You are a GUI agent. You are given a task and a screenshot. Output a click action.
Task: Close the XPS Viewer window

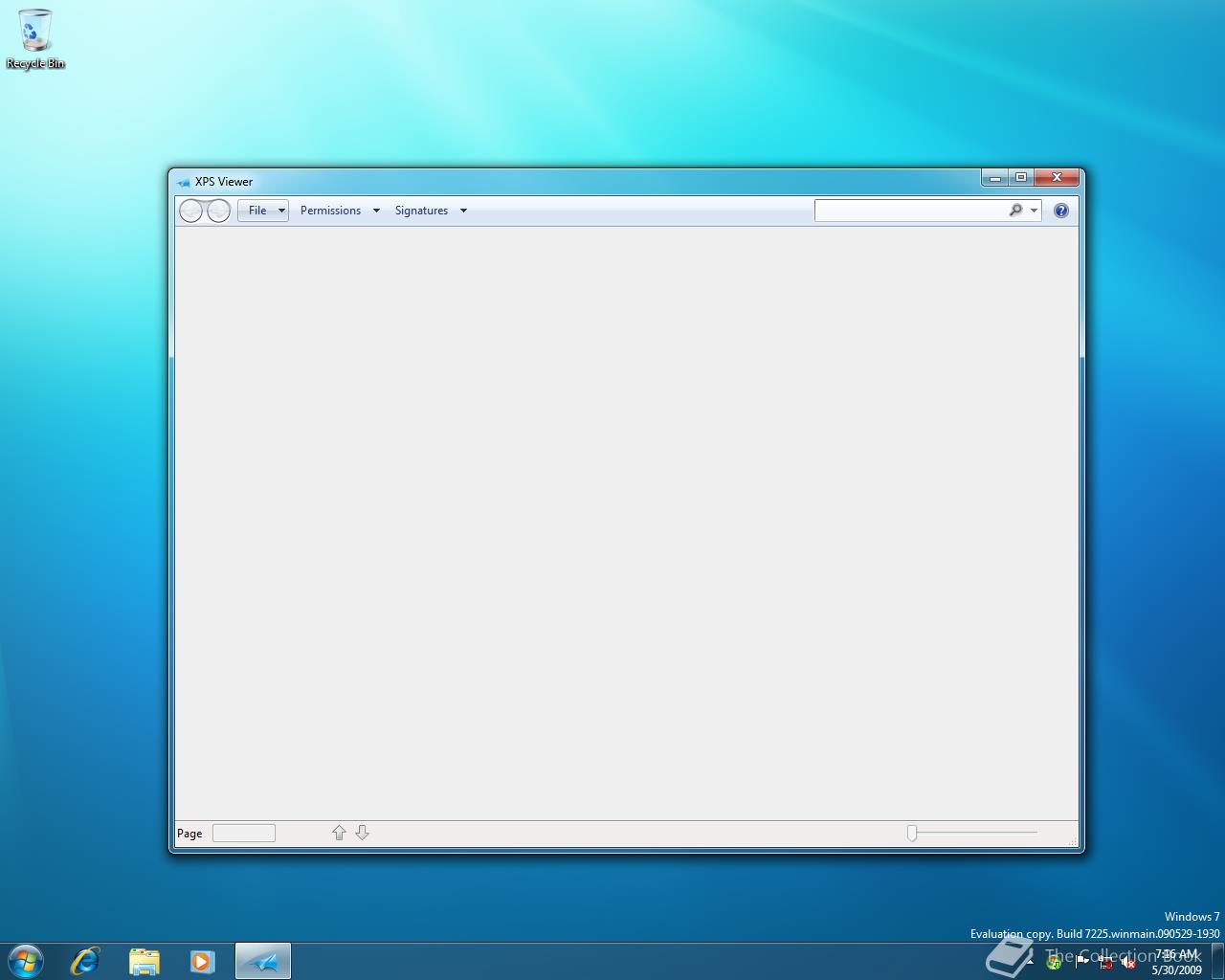[x=1058, y=177]
